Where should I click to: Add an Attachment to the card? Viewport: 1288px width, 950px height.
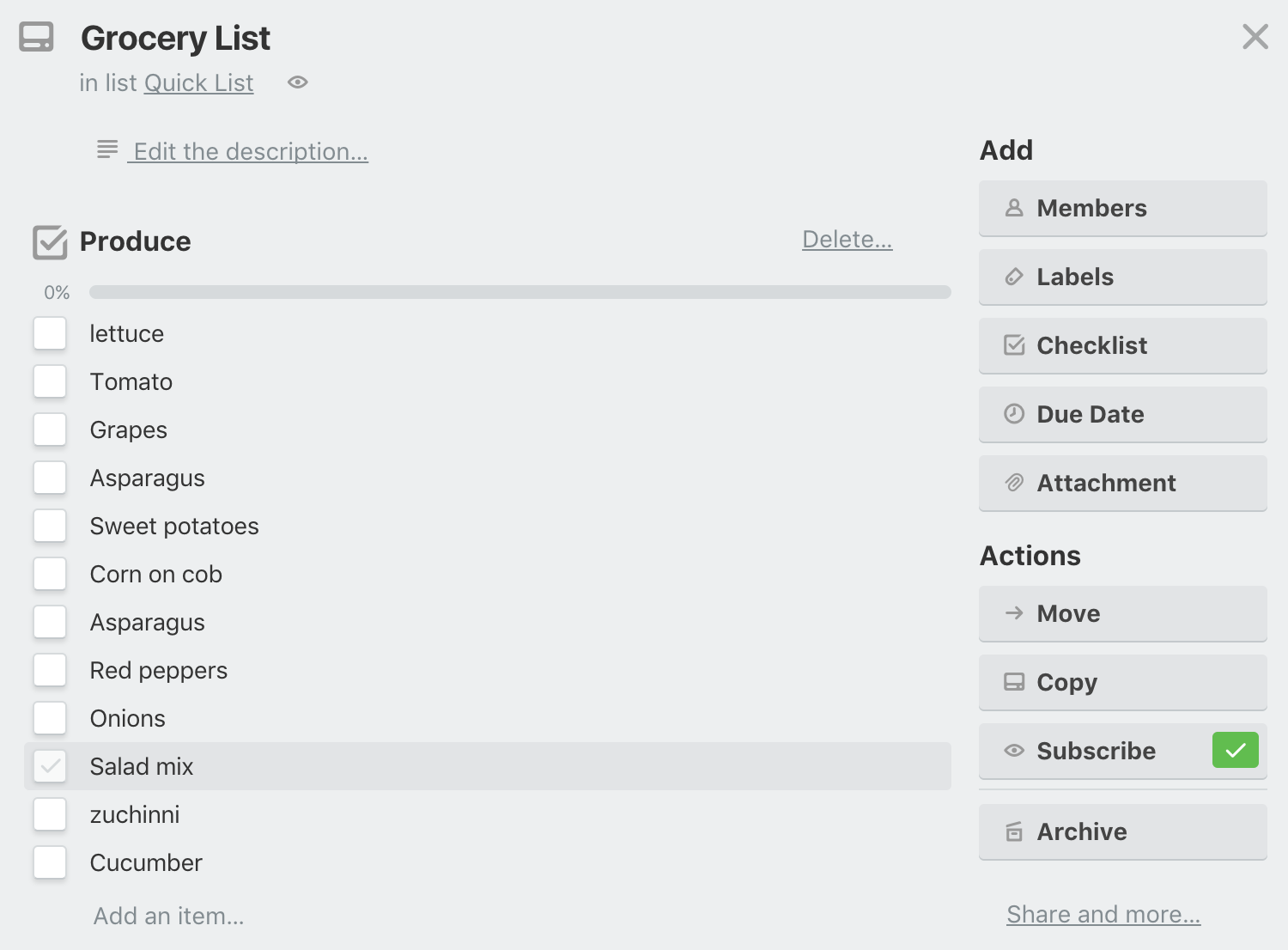click(1122, 483)
